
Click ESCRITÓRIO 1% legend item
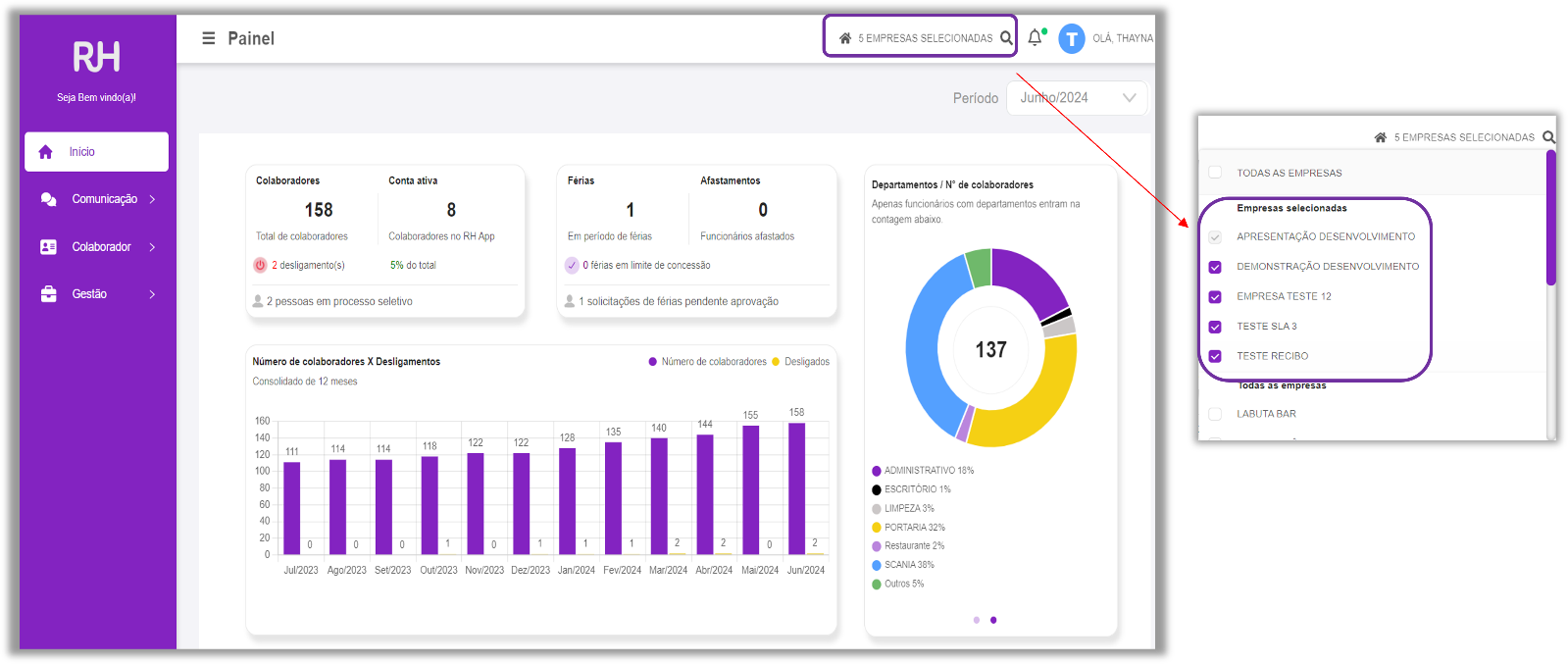911,489
